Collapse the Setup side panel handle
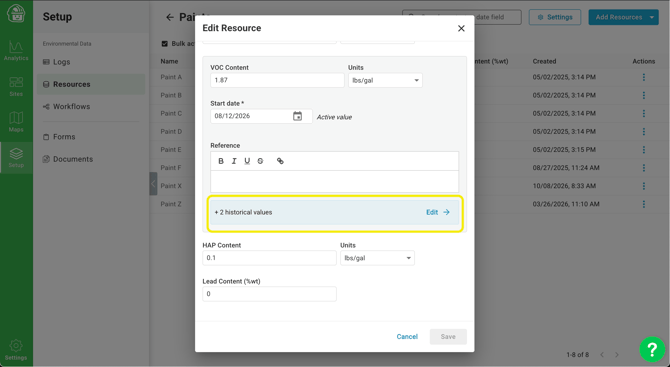This screenshot has height=367, width=670. tap(153, 184)
